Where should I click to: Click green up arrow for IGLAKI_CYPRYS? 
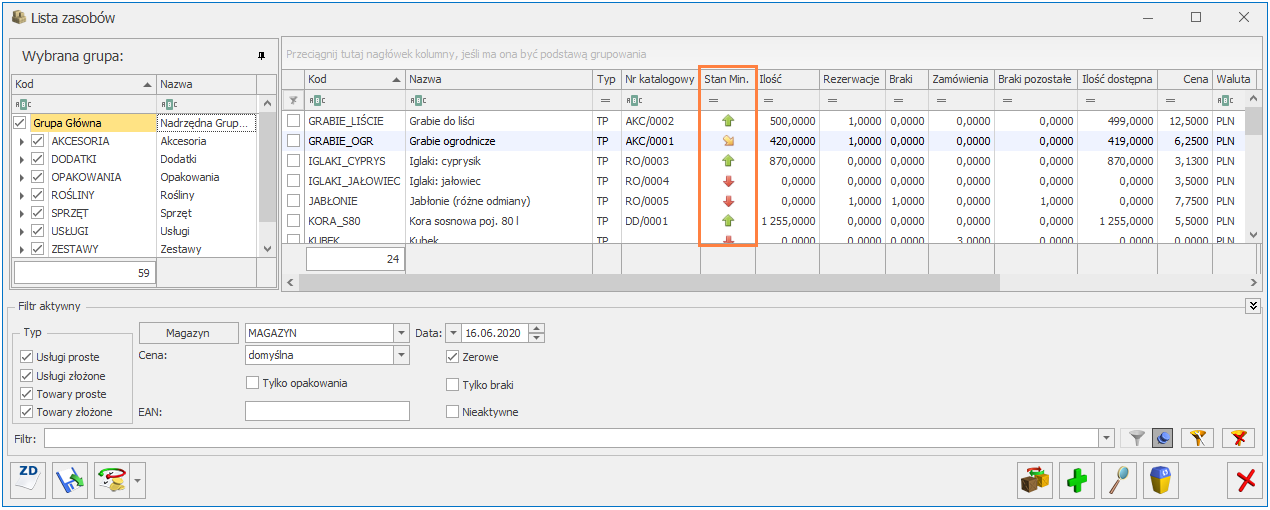coord(728,161)
